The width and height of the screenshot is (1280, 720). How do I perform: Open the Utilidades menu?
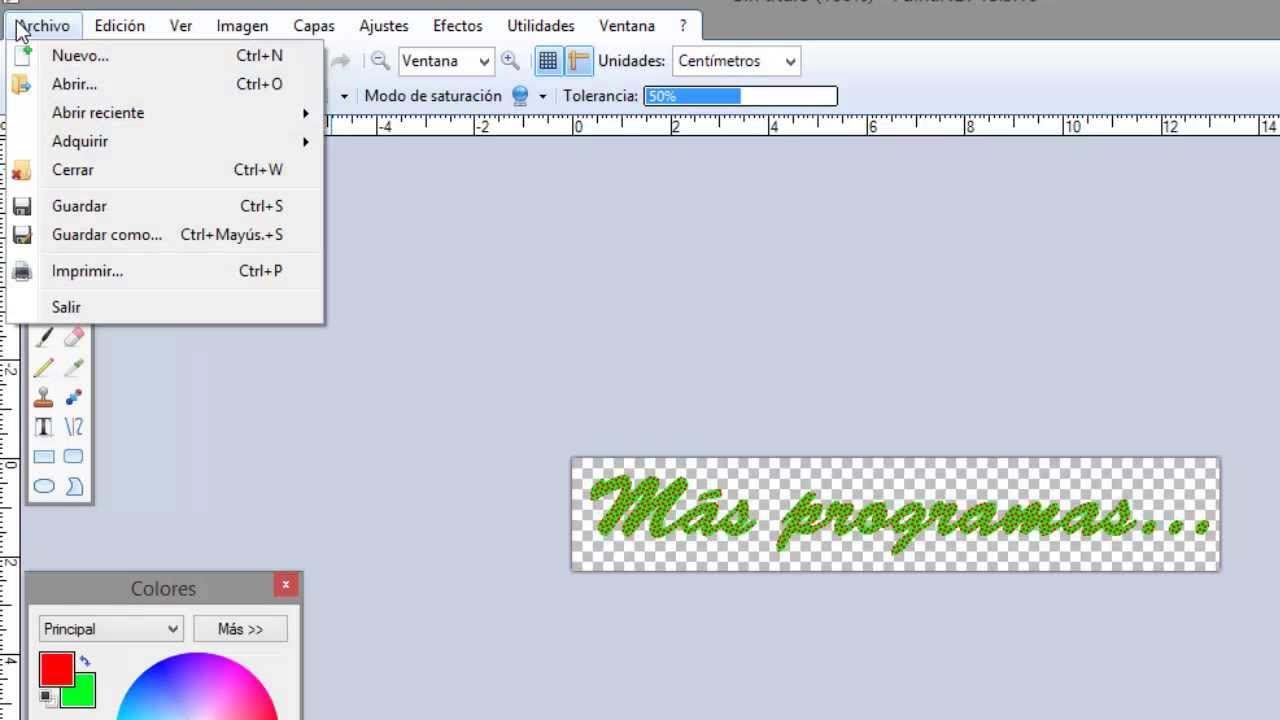click(x=541, y=26)
